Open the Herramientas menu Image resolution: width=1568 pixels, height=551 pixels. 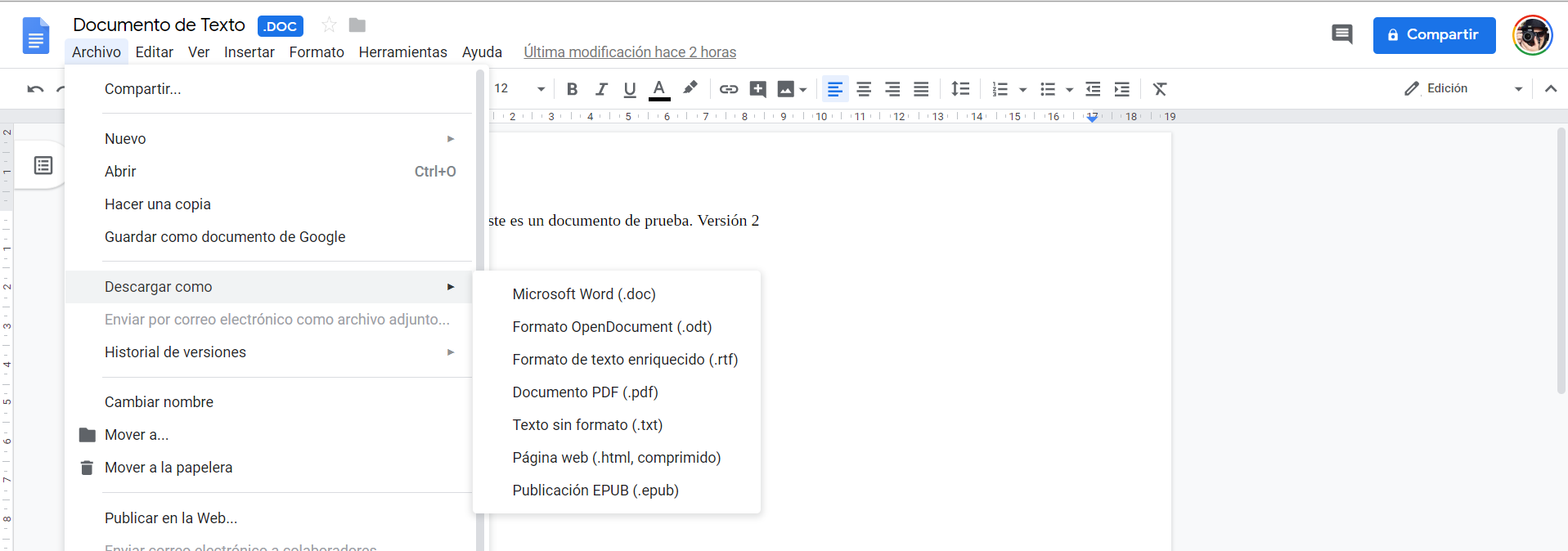(x=403, y=52)
